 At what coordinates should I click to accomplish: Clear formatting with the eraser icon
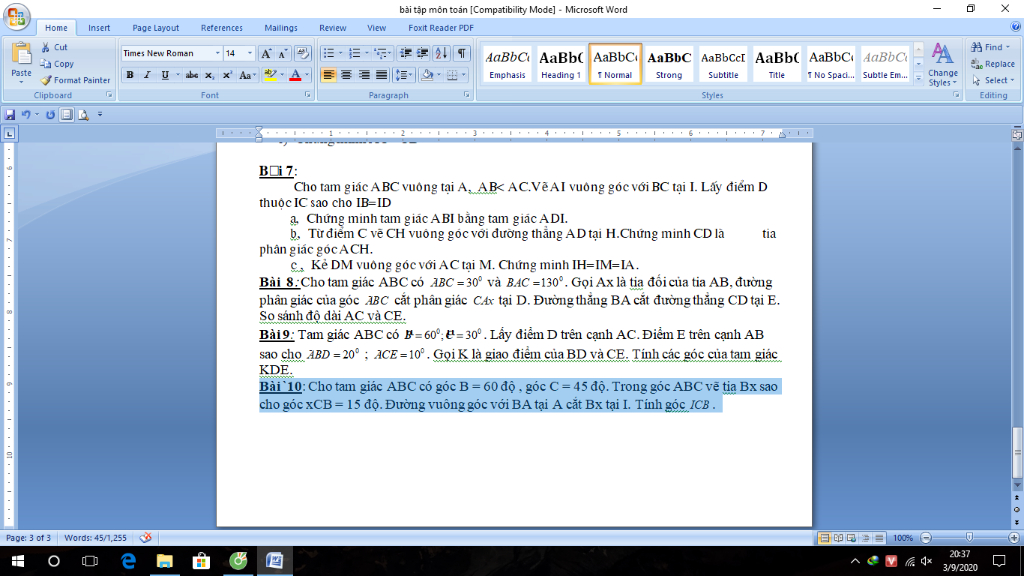click(302, 54)
